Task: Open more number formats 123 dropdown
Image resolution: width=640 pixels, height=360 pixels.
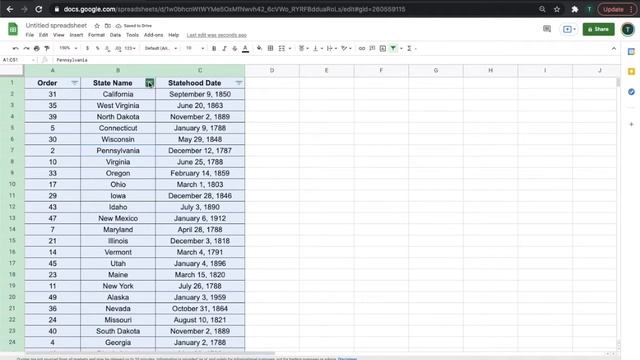Action: pos(130,48)
